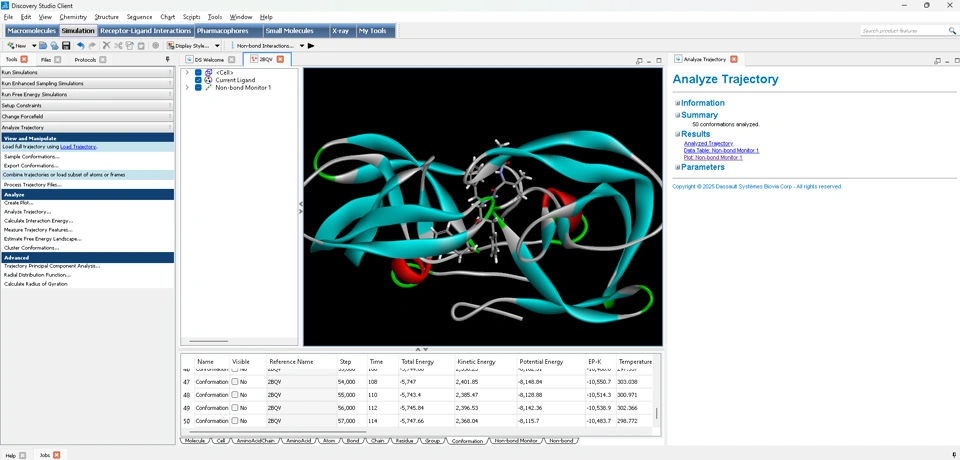960x460 pixels.
Task: Expand the Parameters section
Action: point(677,167)
